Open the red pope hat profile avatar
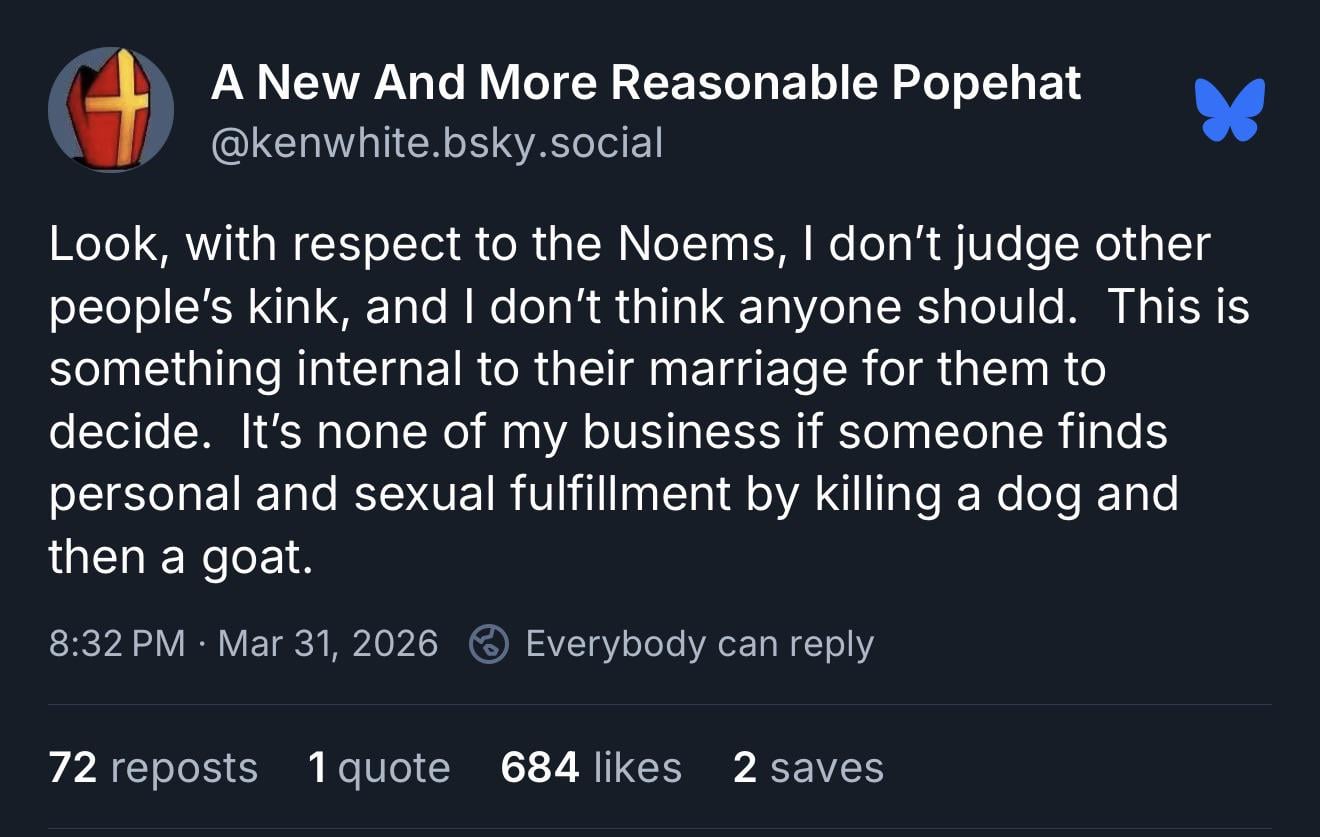This screenshot has height=837, width=1320. pyautogui.click(x=111, y=109)
